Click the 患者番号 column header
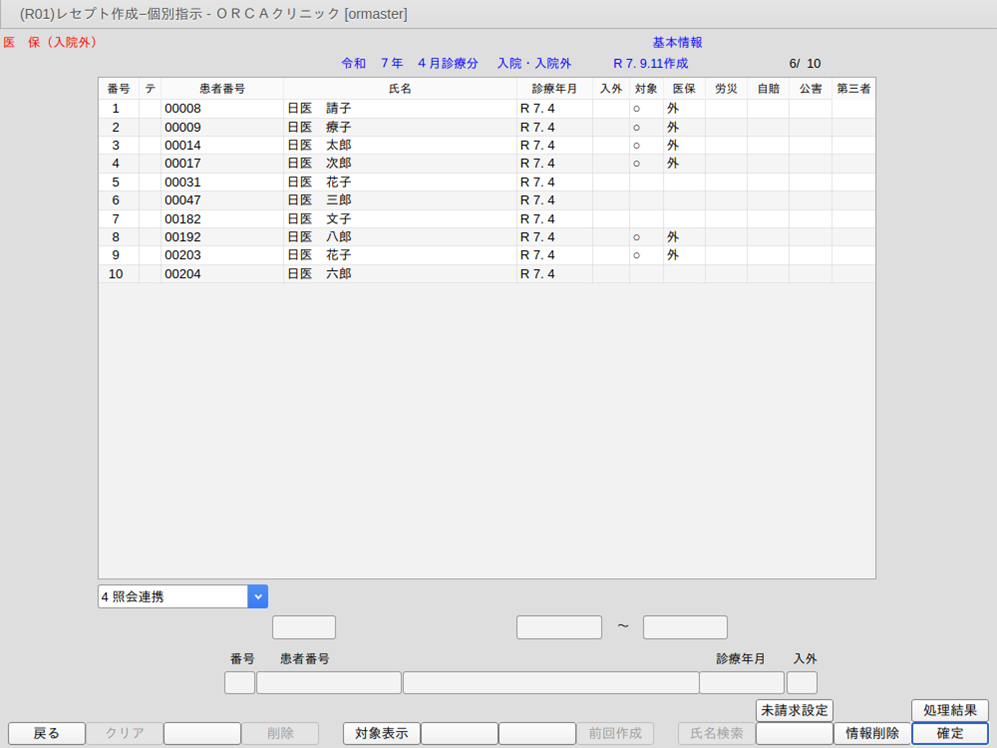Image resolution: width=997 pixels, height=748 pixels. [x=222, y=89]
